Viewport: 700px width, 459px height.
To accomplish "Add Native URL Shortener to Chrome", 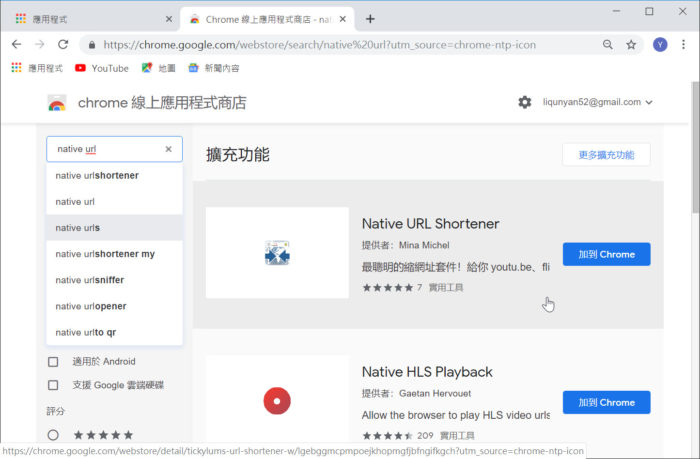I will pyautogui.click(x=606, y=254).
